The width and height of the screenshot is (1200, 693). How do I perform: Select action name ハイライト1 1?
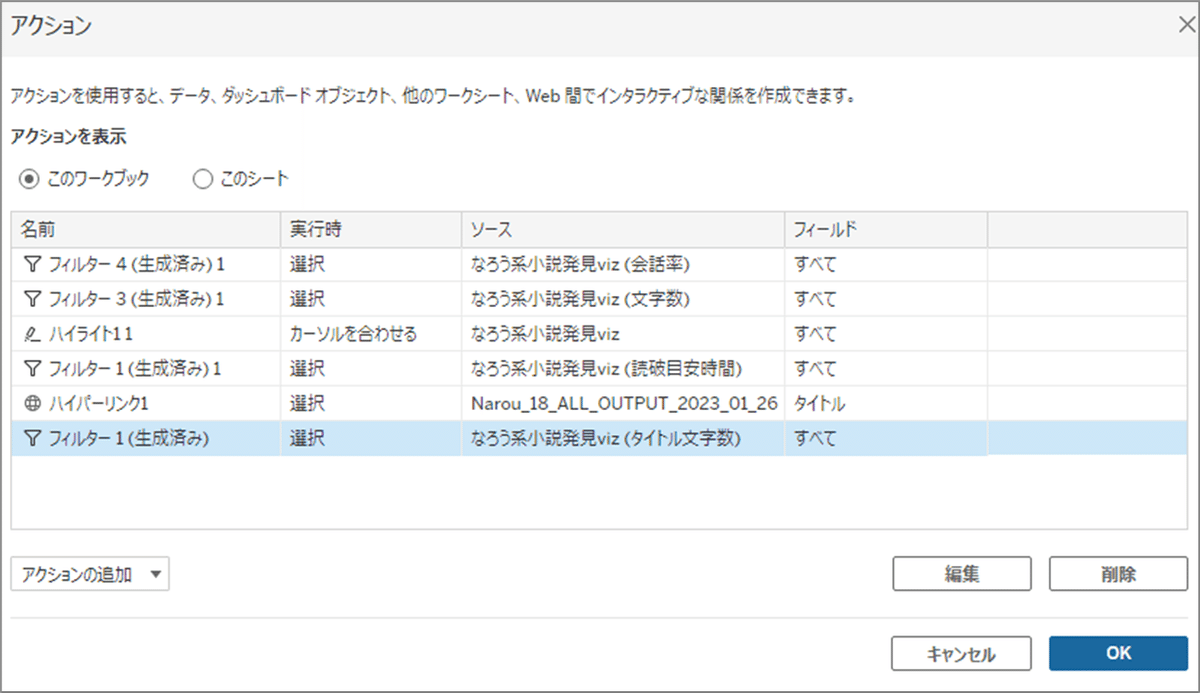pos(91,334)
